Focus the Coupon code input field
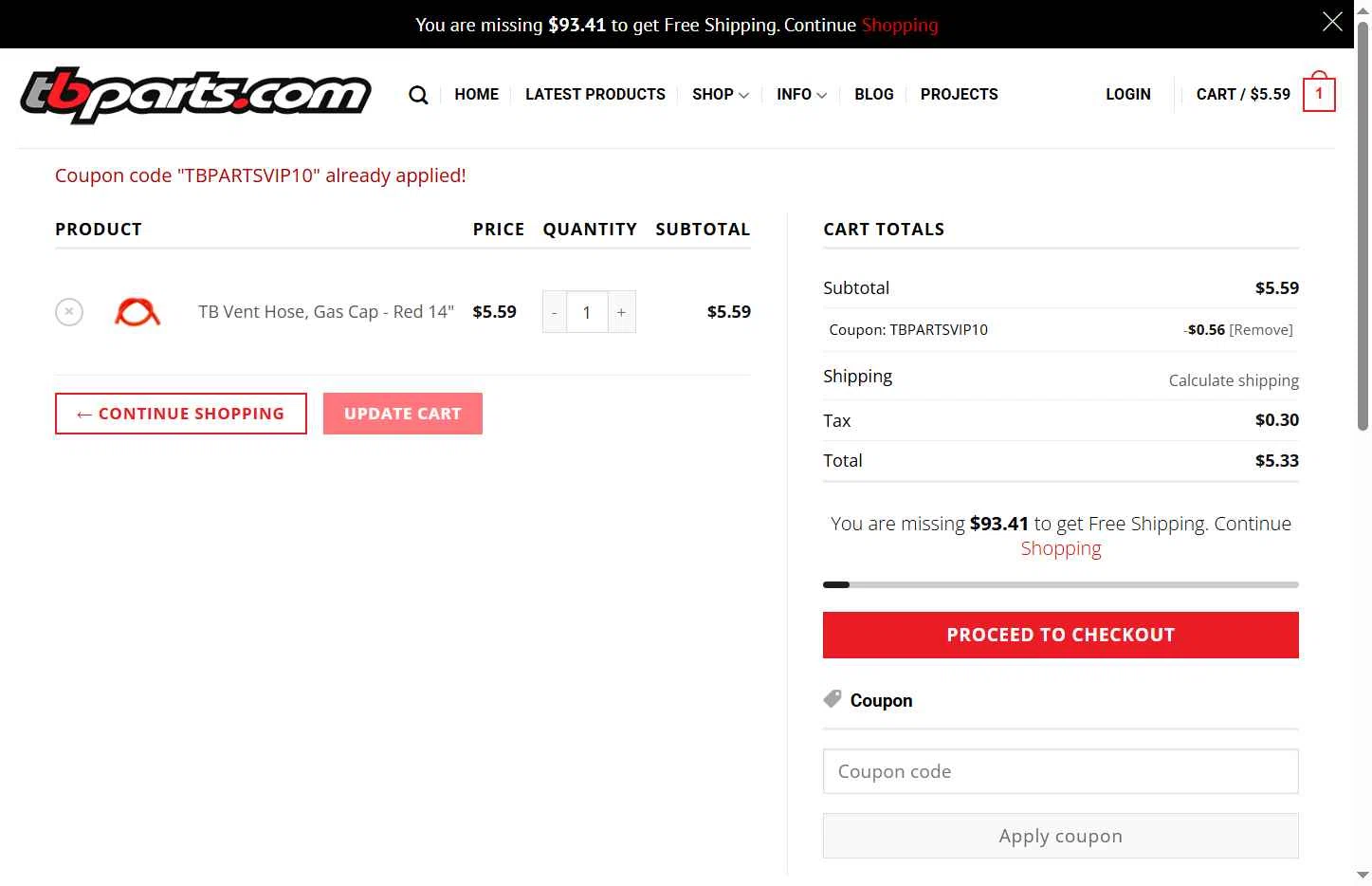Image resolution: width=1372 pixels, height=886 pixels. click(x=1061, y=771)
